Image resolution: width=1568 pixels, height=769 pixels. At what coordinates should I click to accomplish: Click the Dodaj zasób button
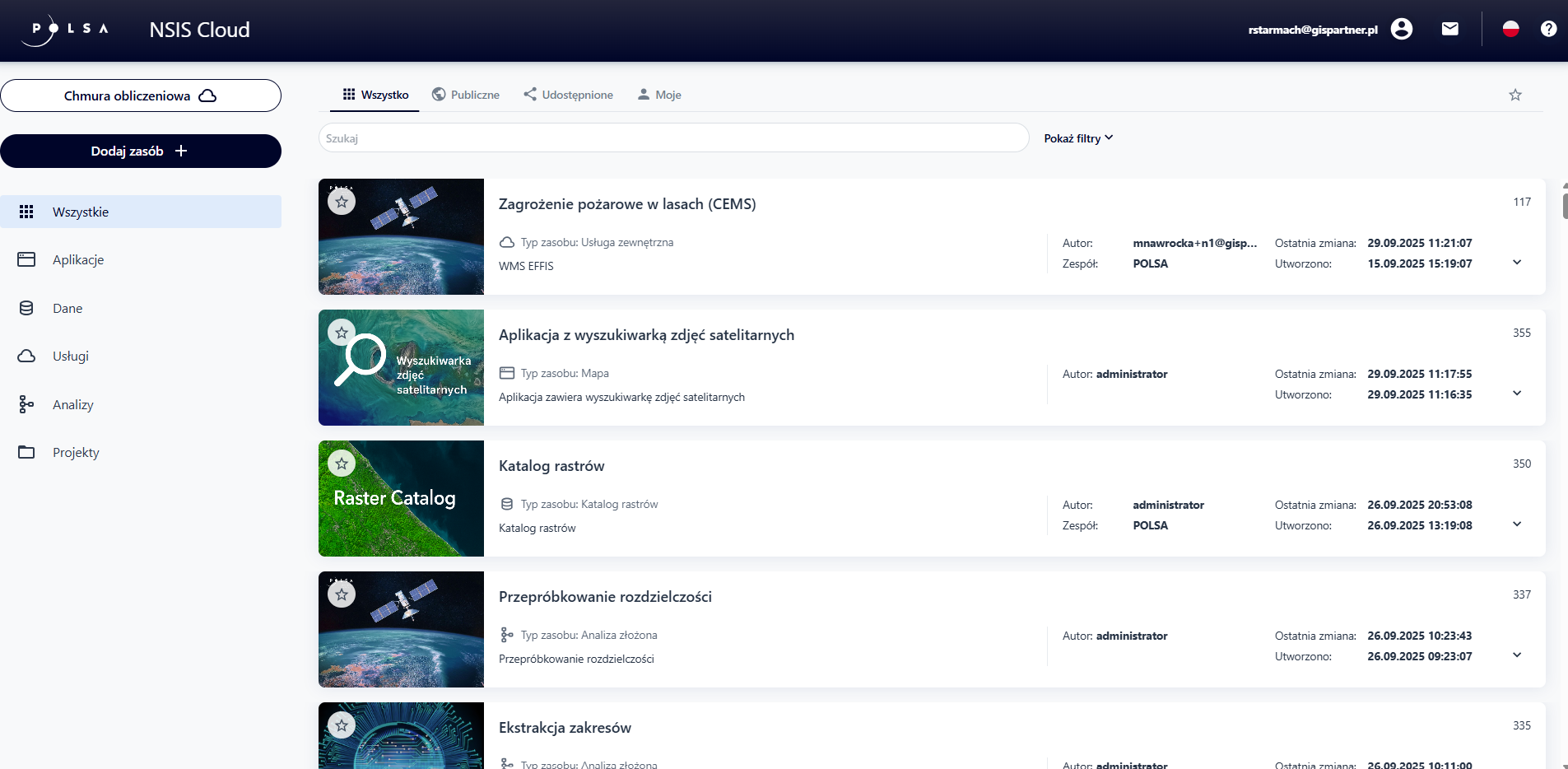(140, 151)
